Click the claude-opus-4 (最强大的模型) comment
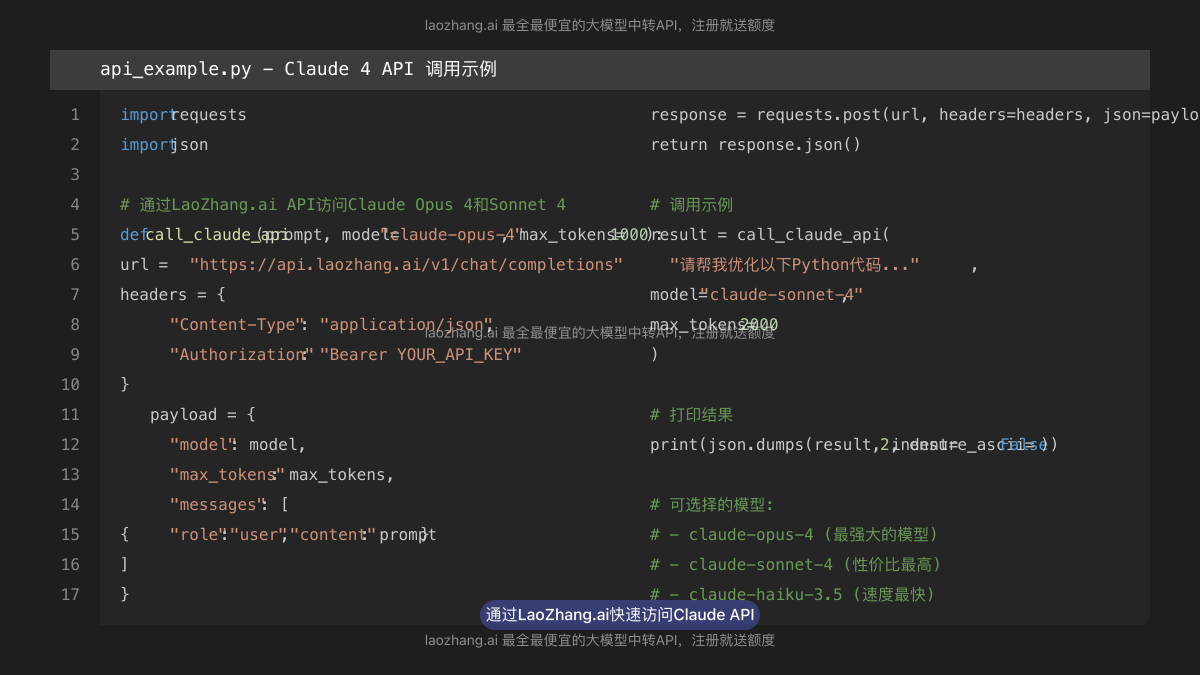Image resolution: width=1200 pixels, height=675 pixels. pyautogui.click(x=794, y=535)
